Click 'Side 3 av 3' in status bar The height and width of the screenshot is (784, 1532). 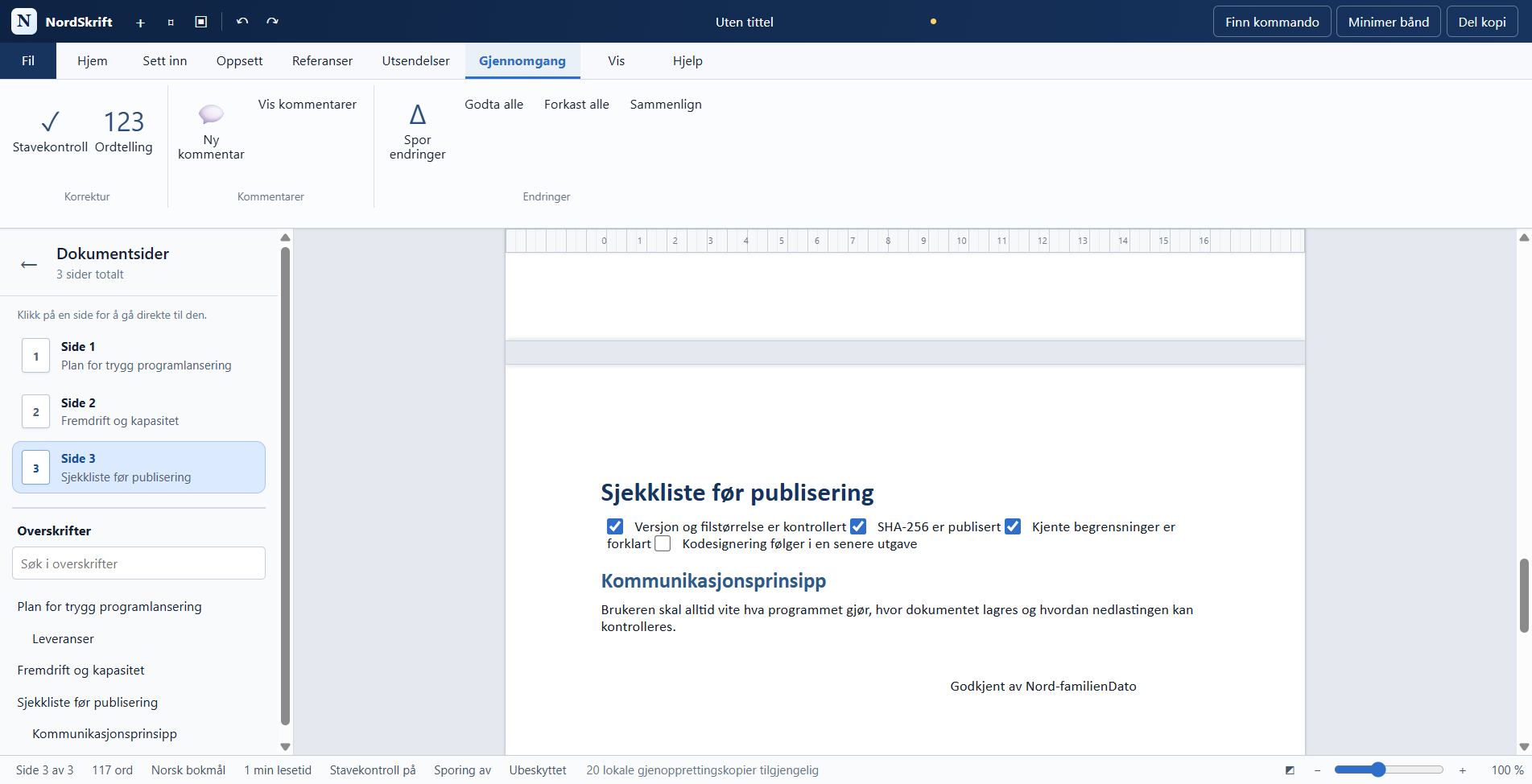(45, 770)
